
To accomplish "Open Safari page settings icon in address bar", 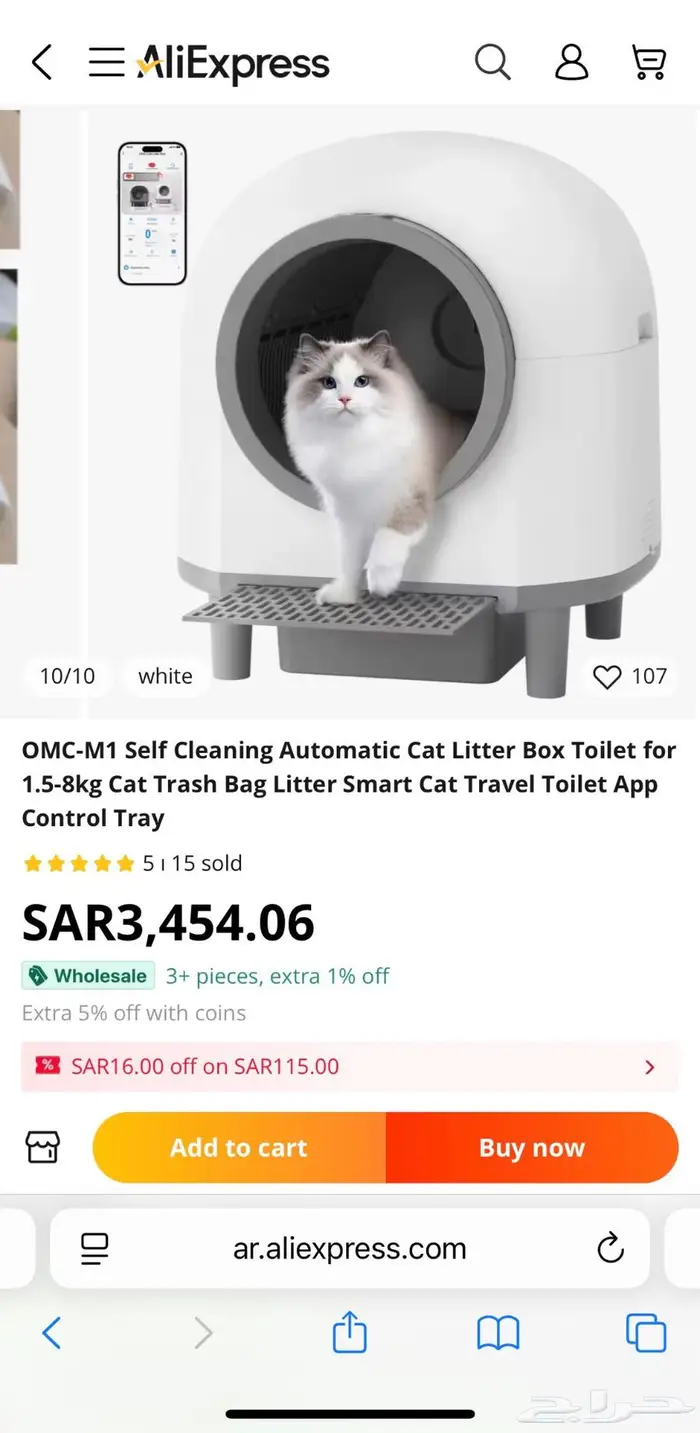I will click(x=95, y=1248).
